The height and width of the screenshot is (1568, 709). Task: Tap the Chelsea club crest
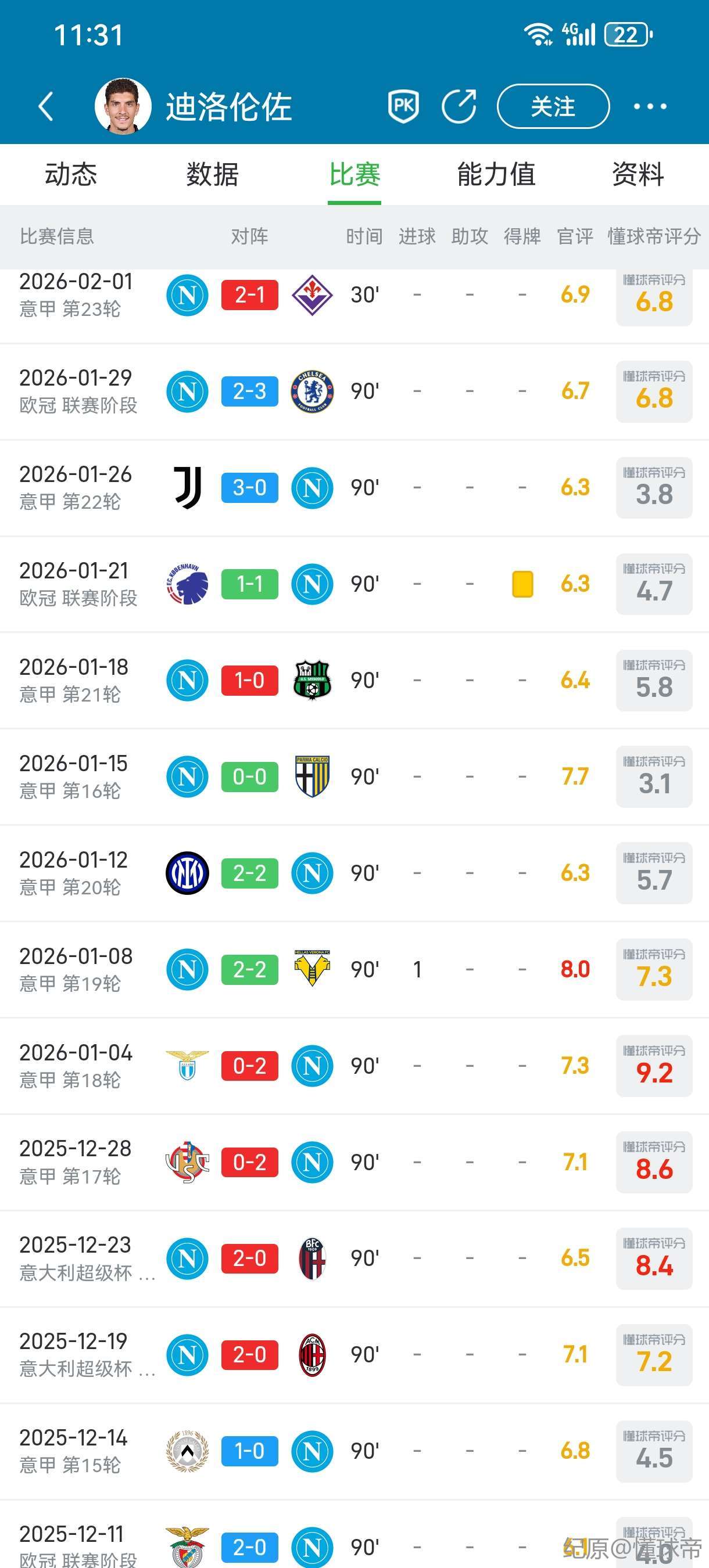312,391
